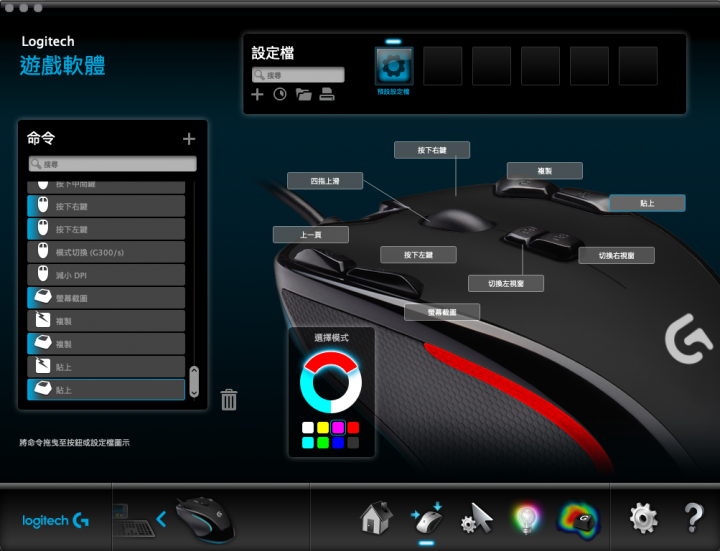This screenshot has height=551, width=720.
Task: Open the import/export profile folder icon
Action: 304,95
